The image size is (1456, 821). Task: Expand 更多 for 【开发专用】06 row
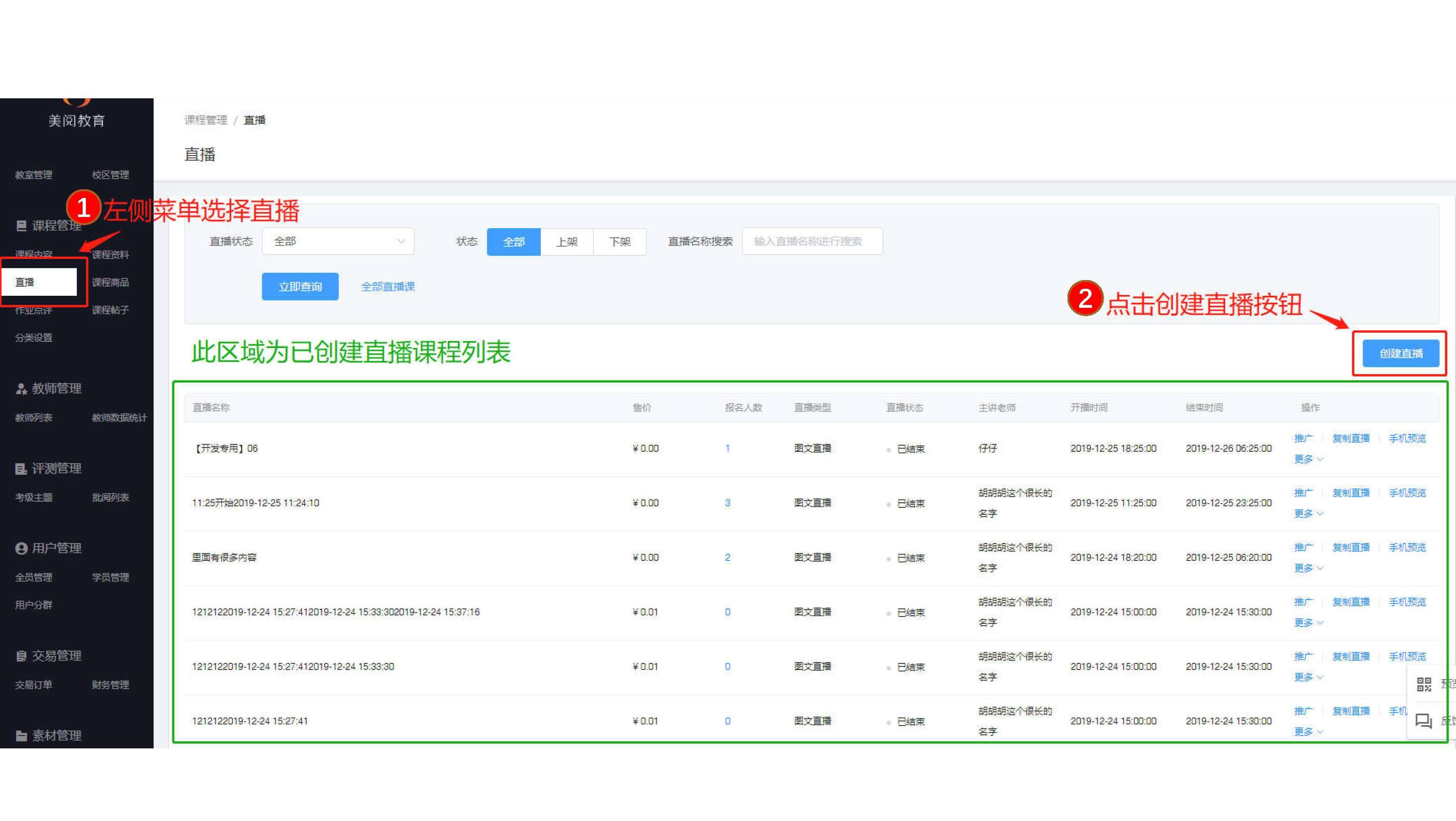[x=1309, y=459]
